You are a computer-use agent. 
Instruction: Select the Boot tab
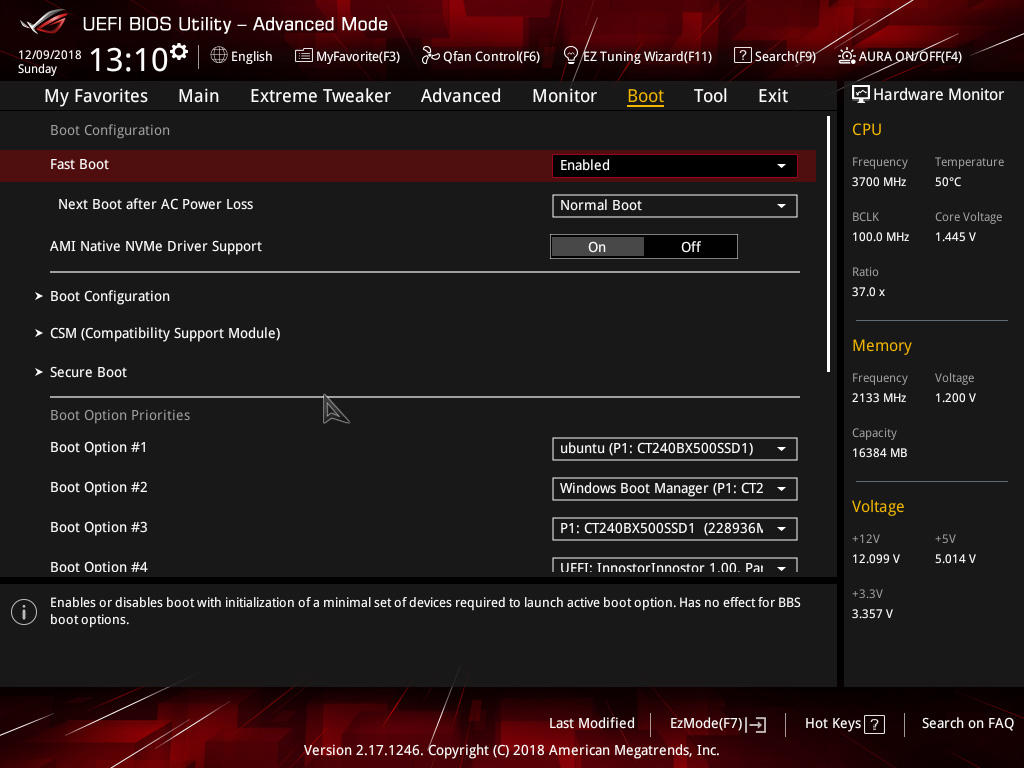[645, 96]
